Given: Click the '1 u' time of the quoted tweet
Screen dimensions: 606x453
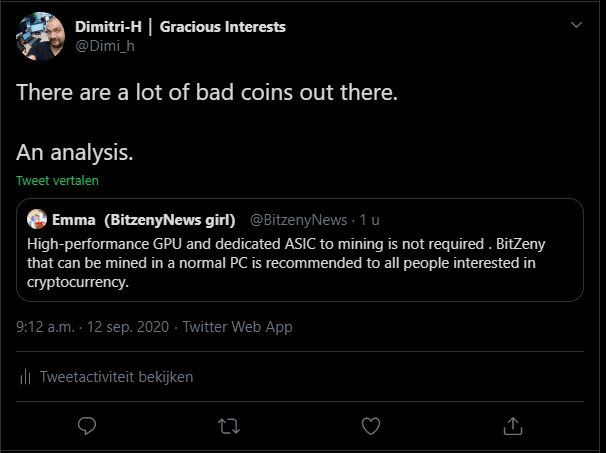Looking at the screenshot, I should pos(370,219).
